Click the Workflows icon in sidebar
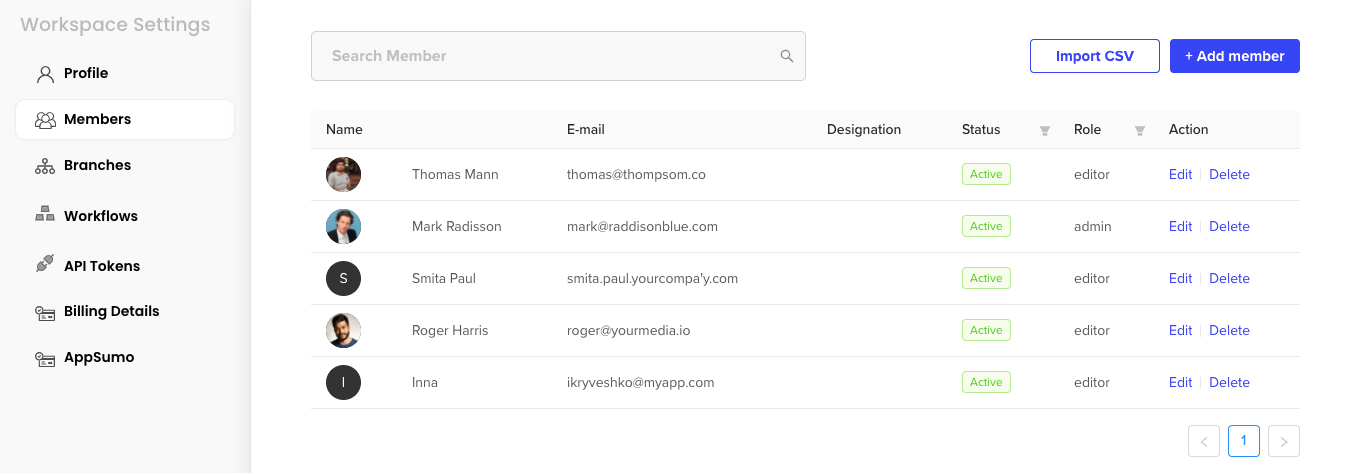 [45, 215]
